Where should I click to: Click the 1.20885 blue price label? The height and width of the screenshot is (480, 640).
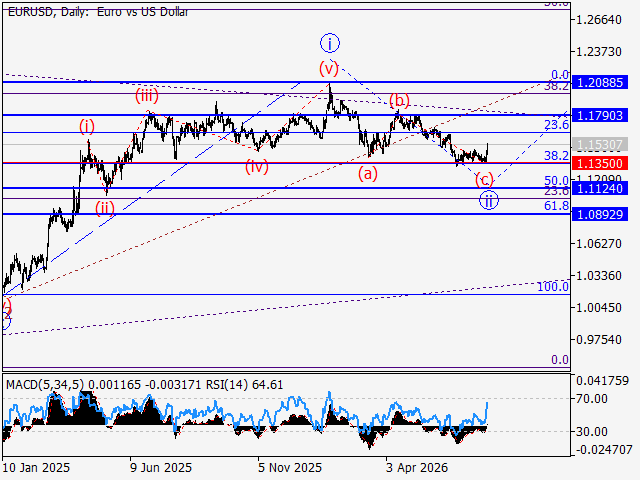[x=600, y=82]
